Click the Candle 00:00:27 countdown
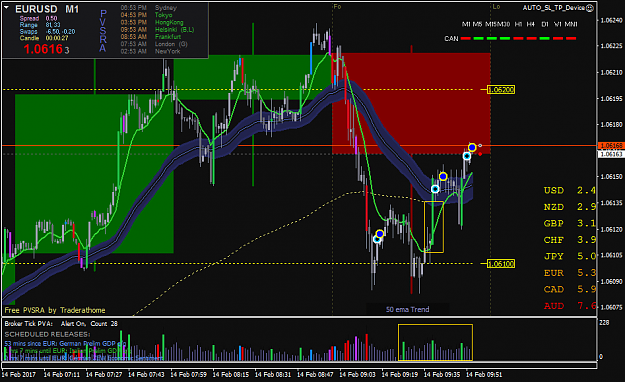The image size is (625, 382). click(57, 38)
